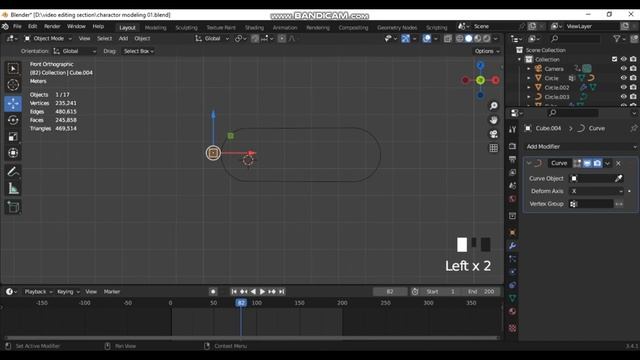Open the Render properties tab
This screenshot has height=360, width=640.
click(512, 146)
